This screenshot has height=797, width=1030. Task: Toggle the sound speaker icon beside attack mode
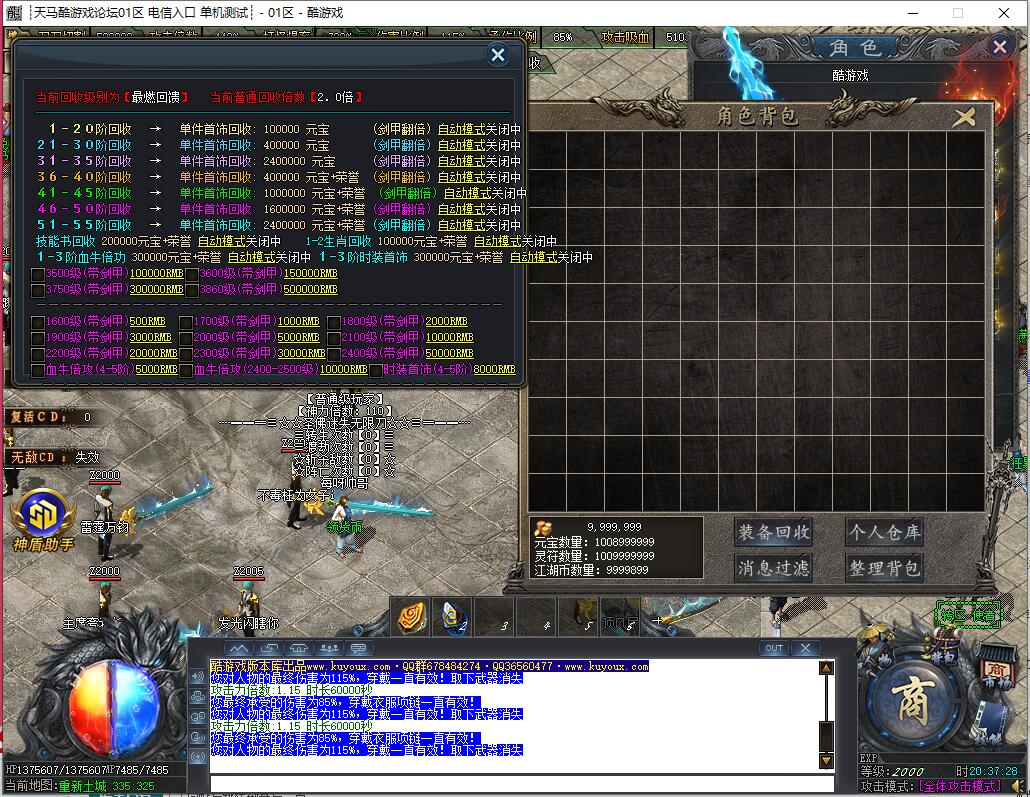point(1017,787)
